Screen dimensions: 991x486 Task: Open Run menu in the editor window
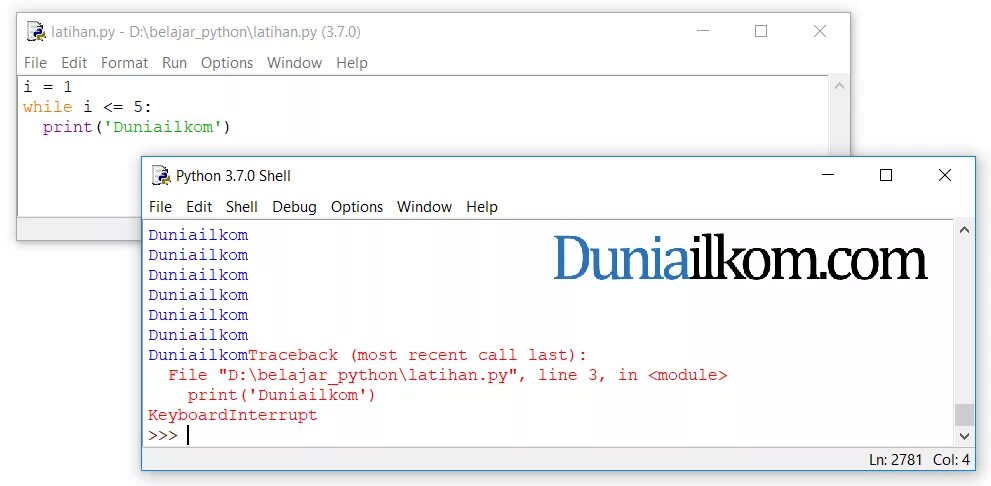174,63
